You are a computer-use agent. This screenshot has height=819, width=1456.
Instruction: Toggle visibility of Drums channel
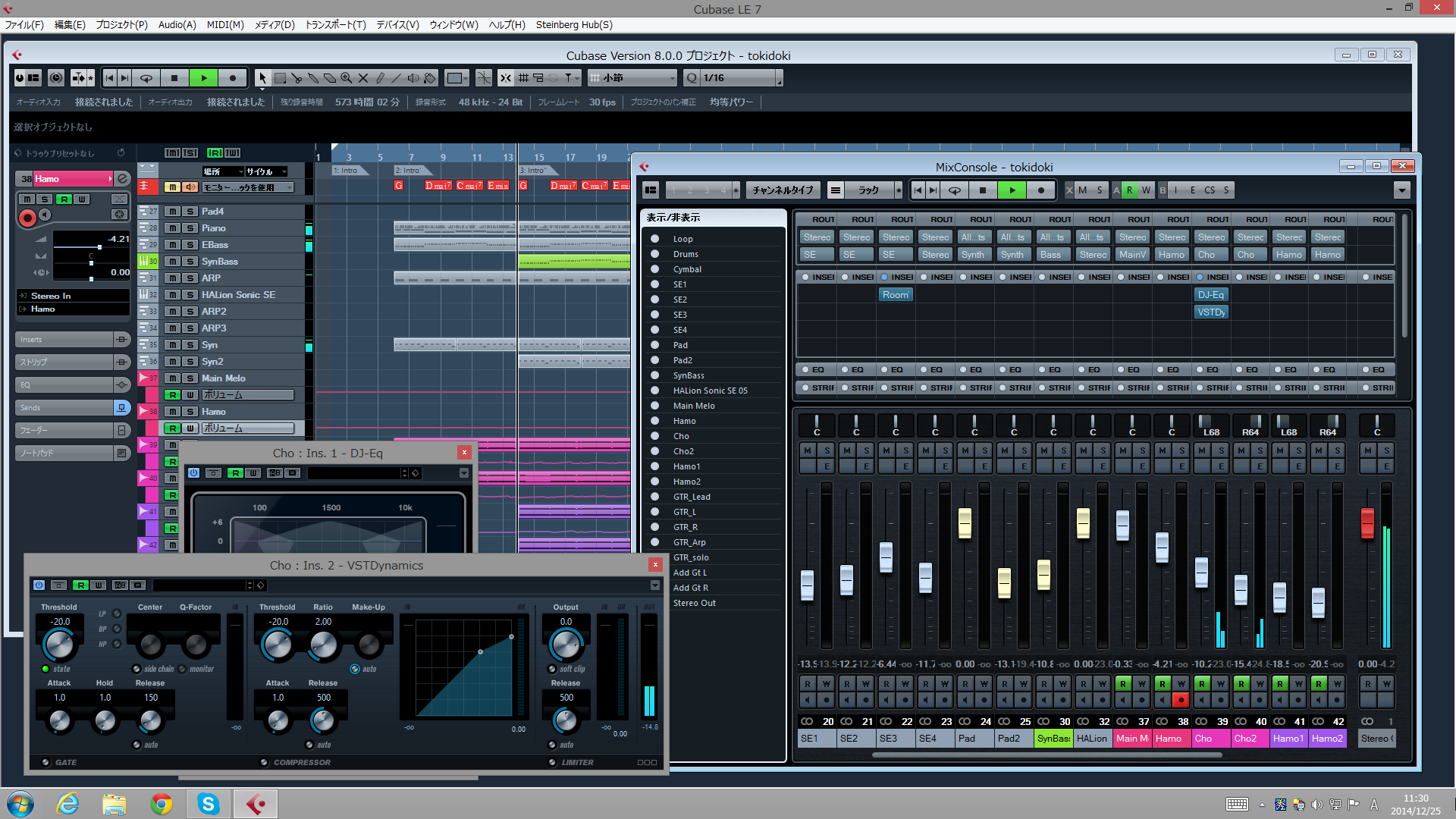(x=654, y=254)
